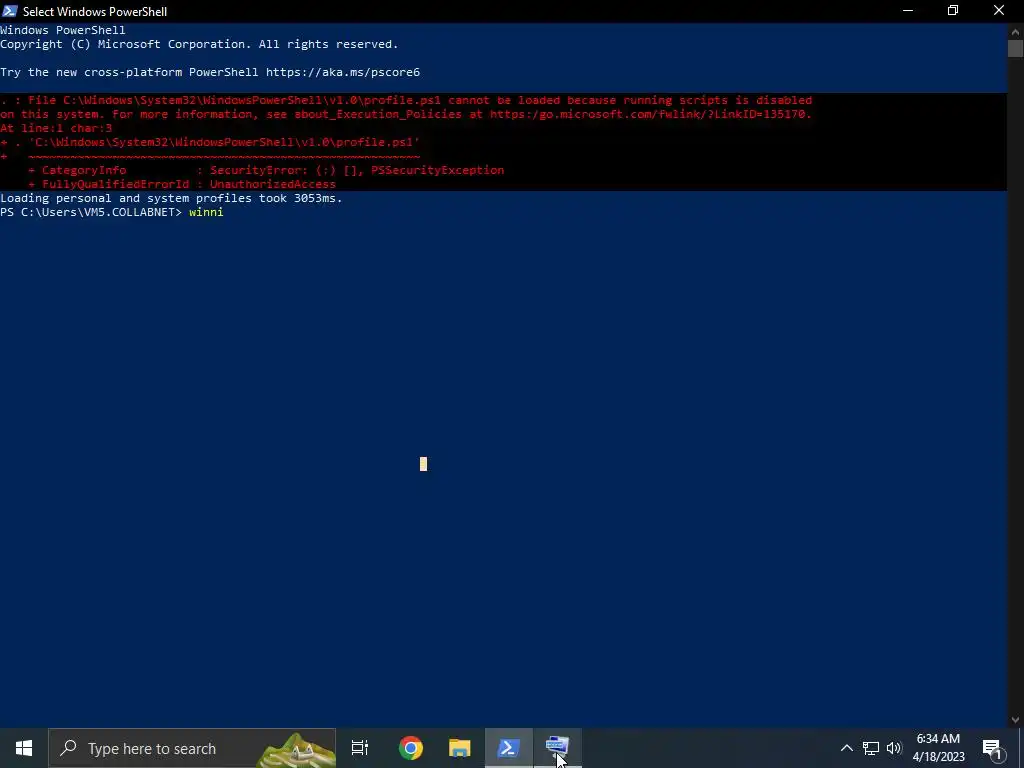
Task: Minimize the PowerShell window
Action: tap(908, 11)
